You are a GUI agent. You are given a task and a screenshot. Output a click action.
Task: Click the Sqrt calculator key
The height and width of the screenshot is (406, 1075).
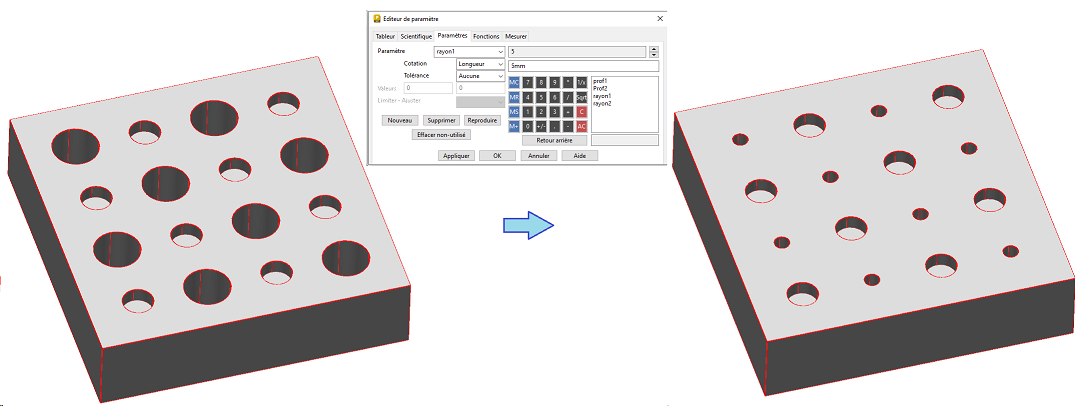tap(581, 97)
